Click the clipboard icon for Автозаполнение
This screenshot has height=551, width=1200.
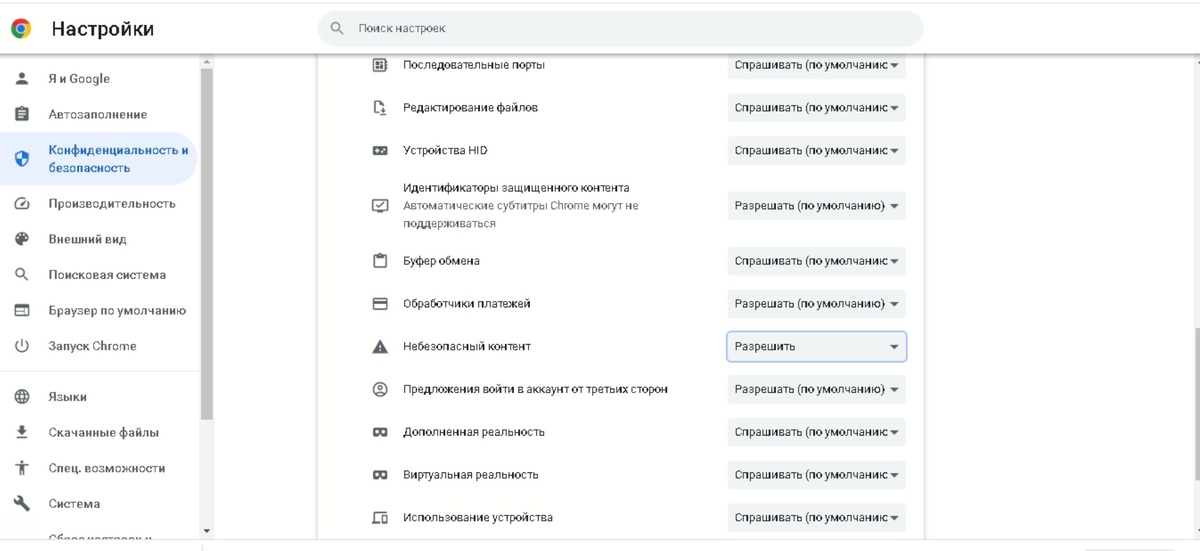click(22, 114)
